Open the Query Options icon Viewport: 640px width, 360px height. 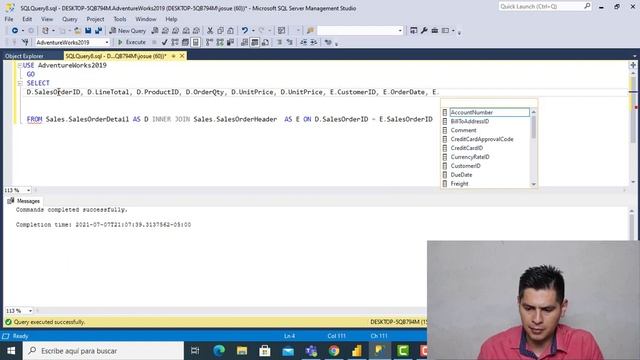(x=185, y=42)
